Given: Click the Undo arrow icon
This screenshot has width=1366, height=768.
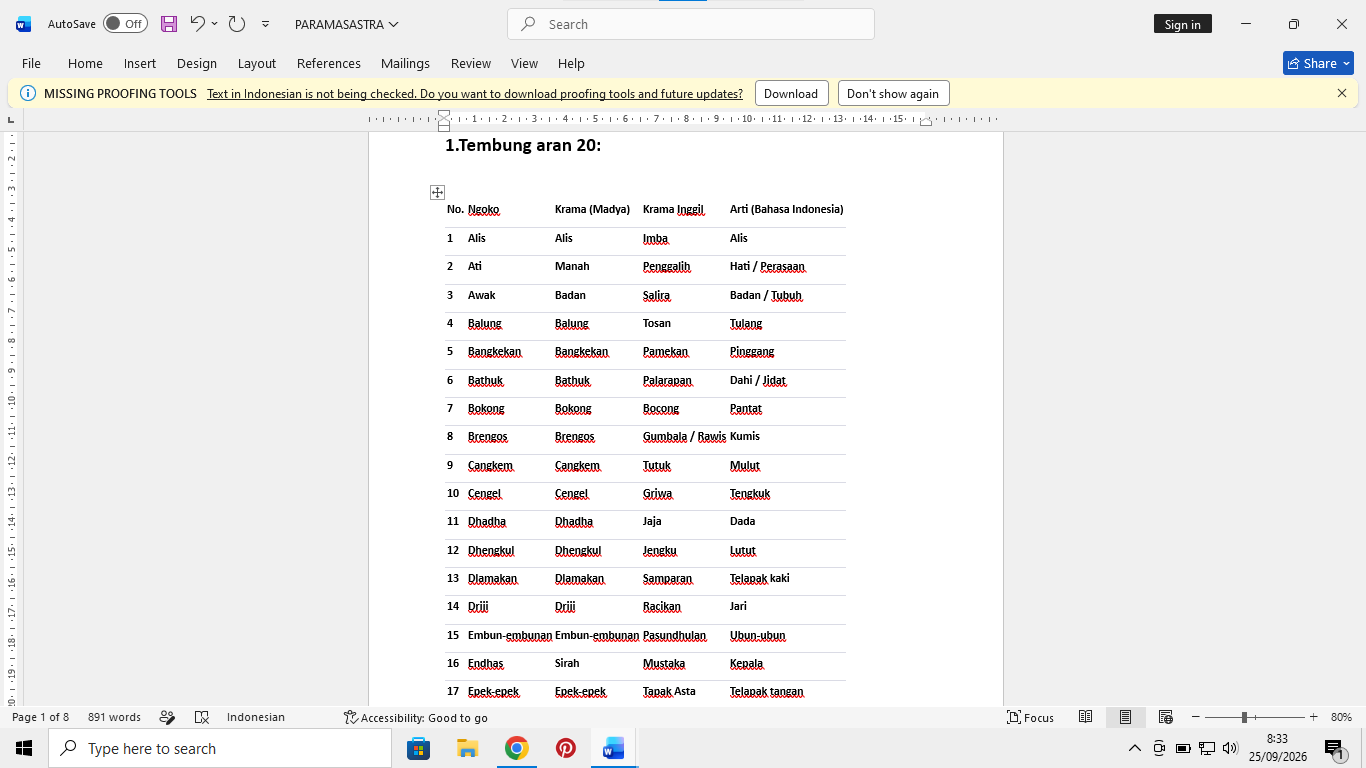Looking at the screenshot, I should click(x=198, y=23).
